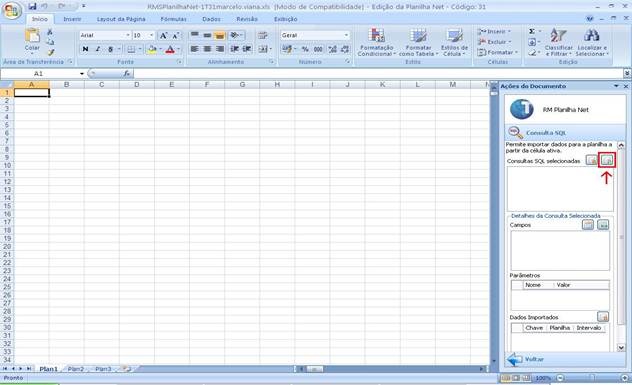Click the Estilos de Célula icon
This screenshot has height=385, width=632.
coord(454,36)
